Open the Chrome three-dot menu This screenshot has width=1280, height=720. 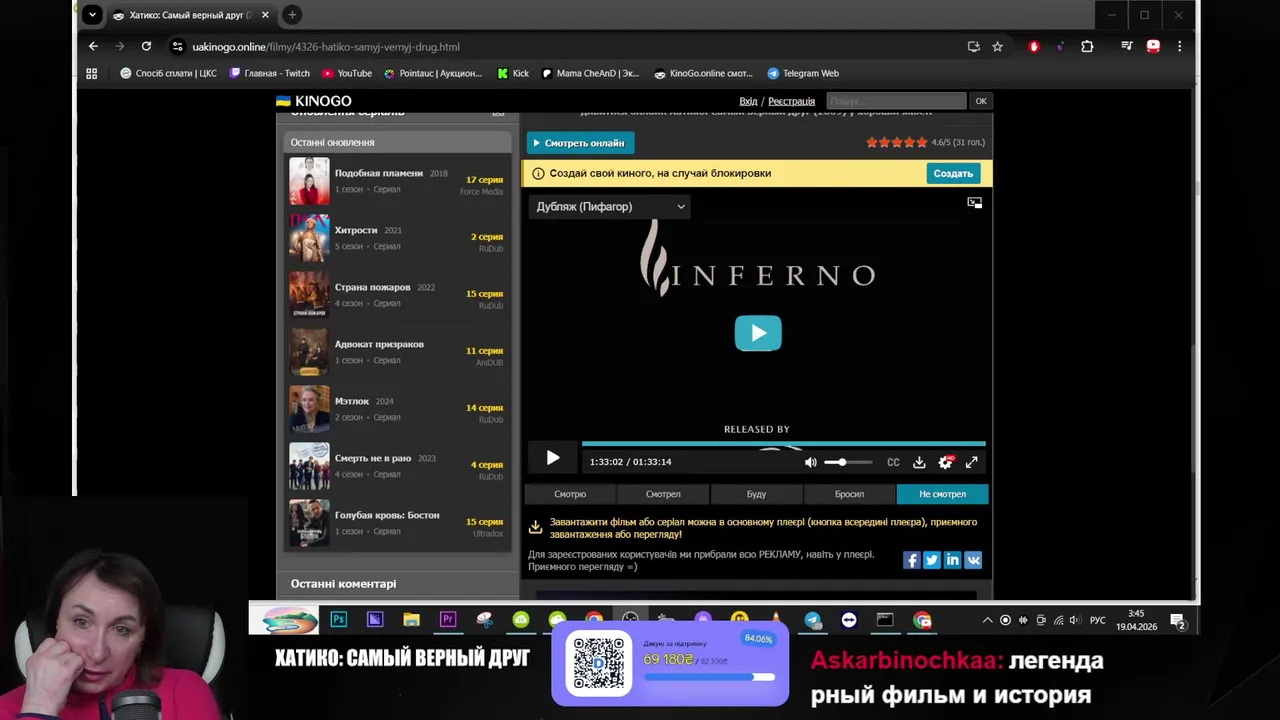(x=1179, y=46)
